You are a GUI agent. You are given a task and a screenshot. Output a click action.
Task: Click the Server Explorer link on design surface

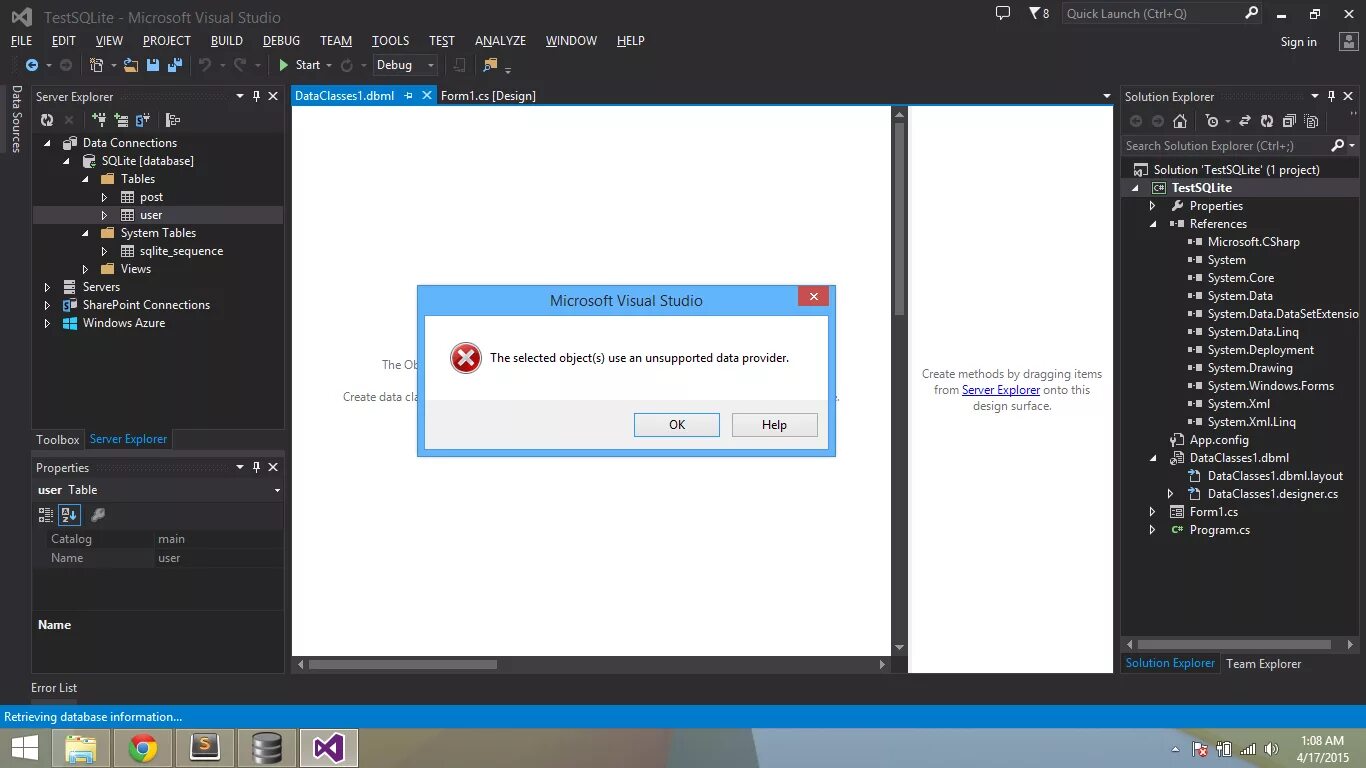1001,390
